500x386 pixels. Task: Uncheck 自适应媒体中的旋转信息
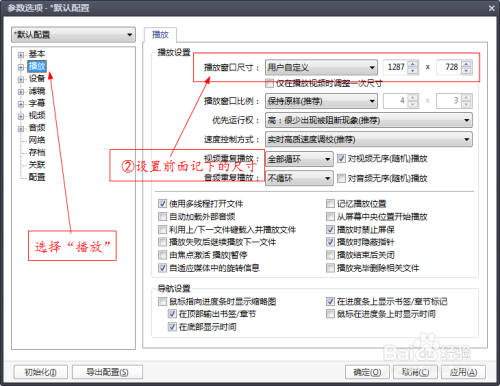[x=162, y=268]
